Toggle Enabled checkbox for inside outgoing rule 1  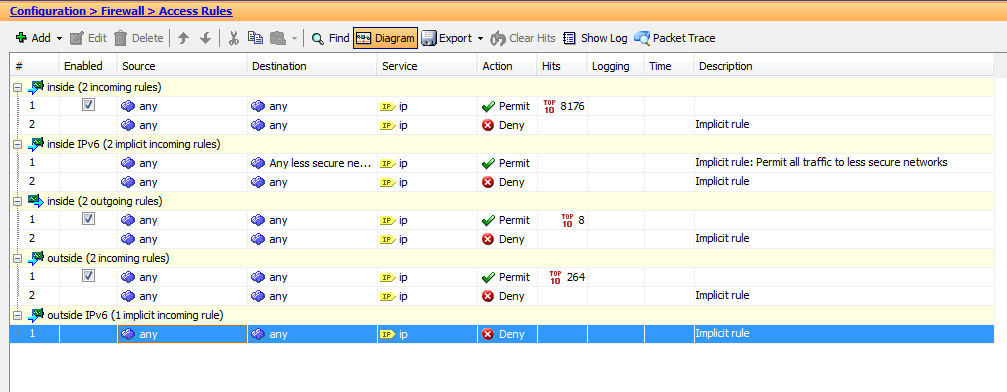tap(89, 219)
